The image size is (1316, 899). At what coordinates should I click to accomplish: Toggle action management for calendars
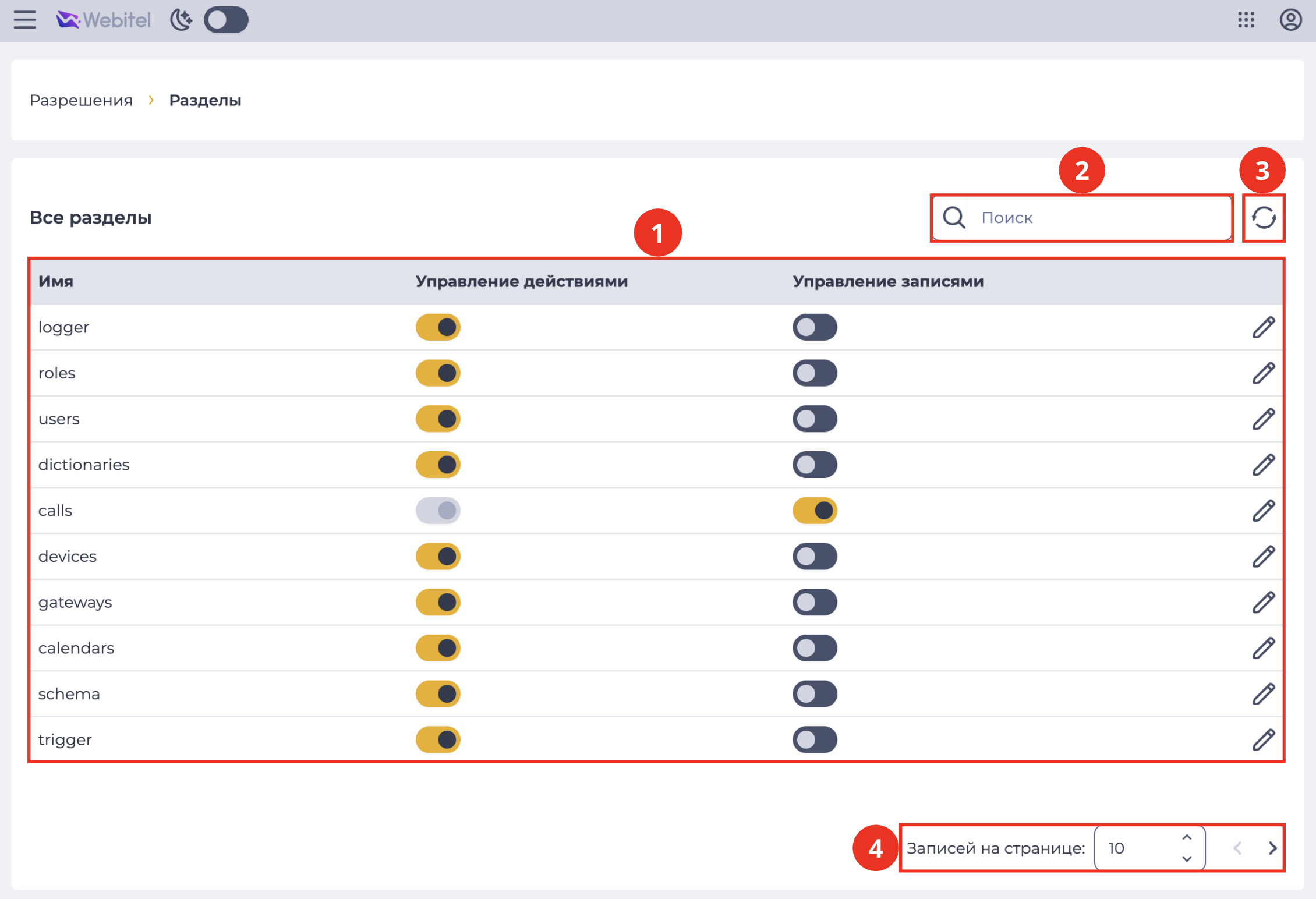point(438,648)
